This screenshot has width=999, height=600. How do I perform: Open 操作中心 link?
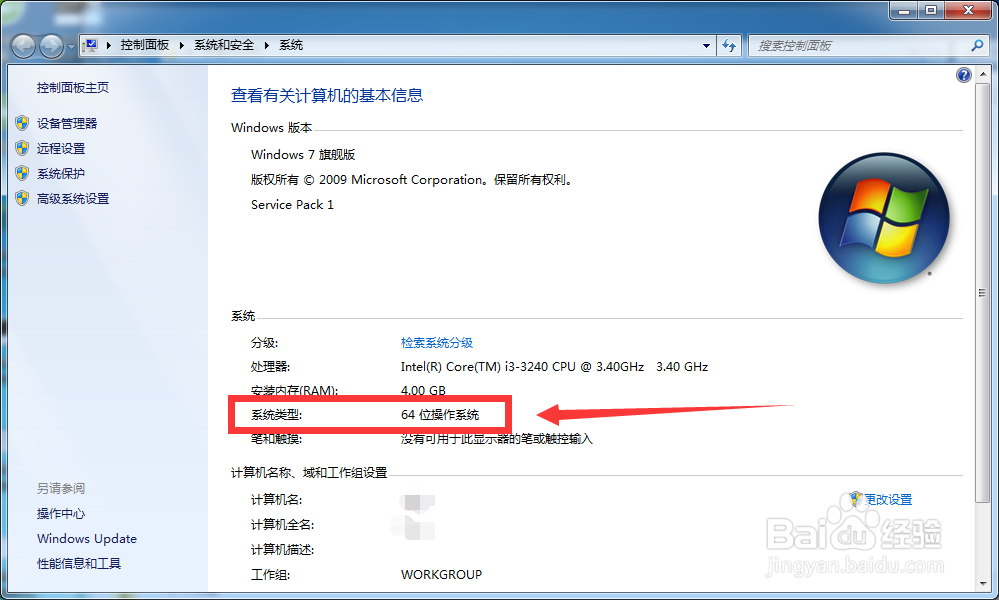[x=61, y=513]
